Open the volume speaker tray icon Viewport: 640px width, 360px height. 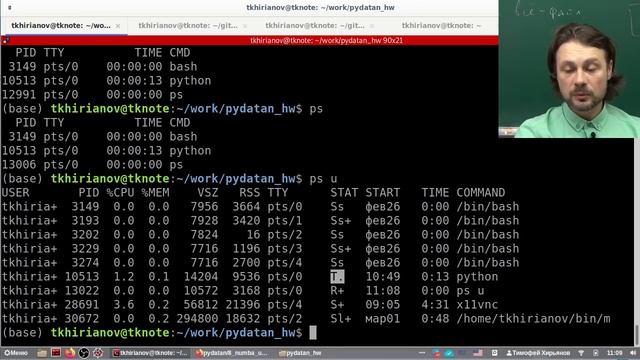633,353
